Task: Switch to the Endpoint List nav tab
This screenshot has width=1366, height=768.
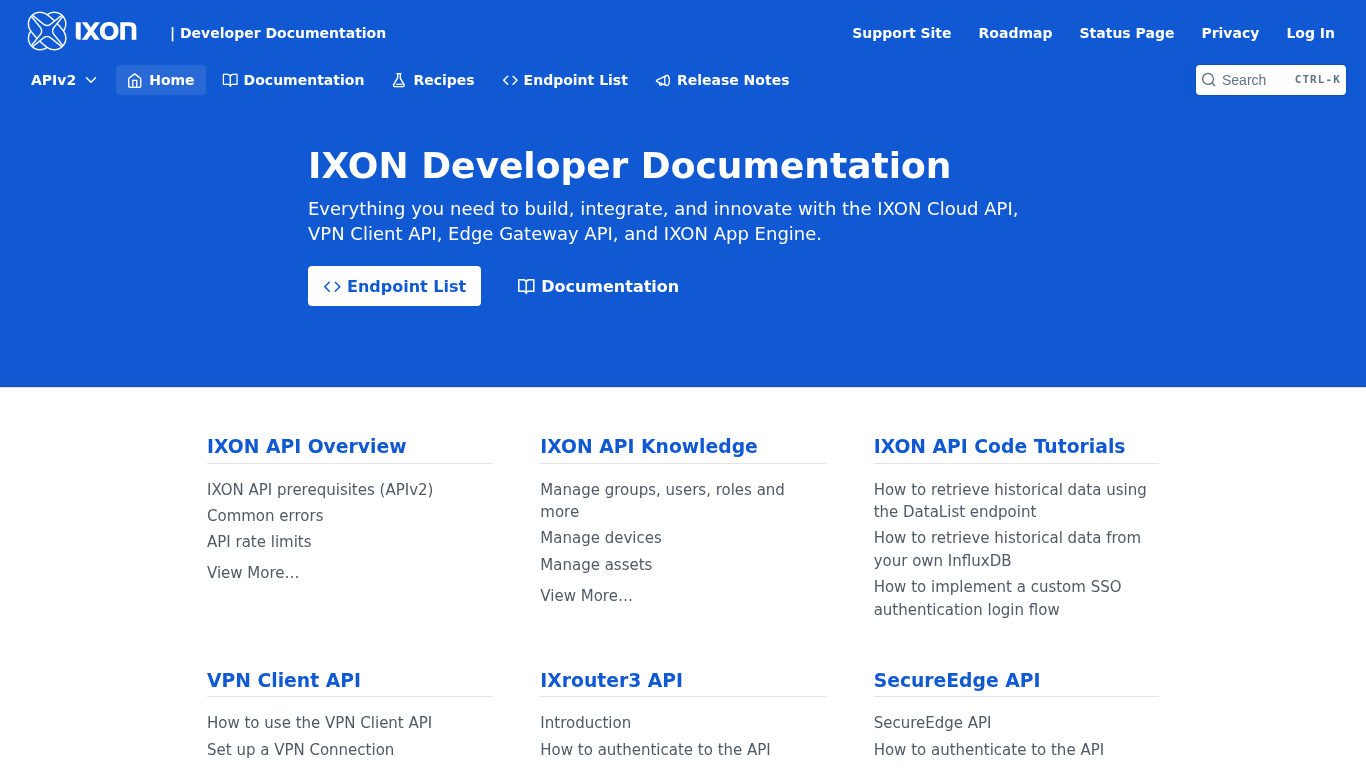Action: coord(565,80)
